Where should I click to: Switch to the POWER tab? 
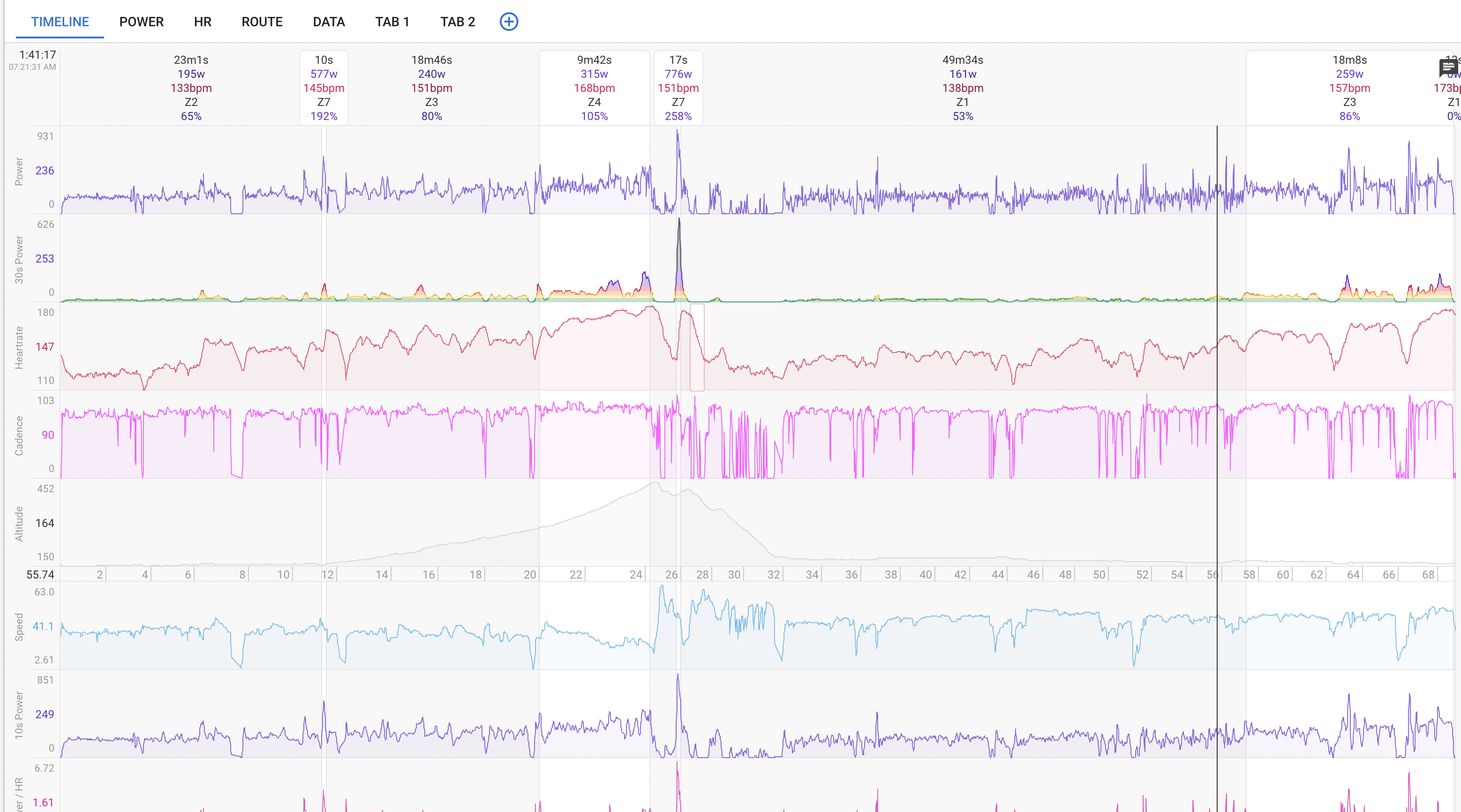(141, 22)
